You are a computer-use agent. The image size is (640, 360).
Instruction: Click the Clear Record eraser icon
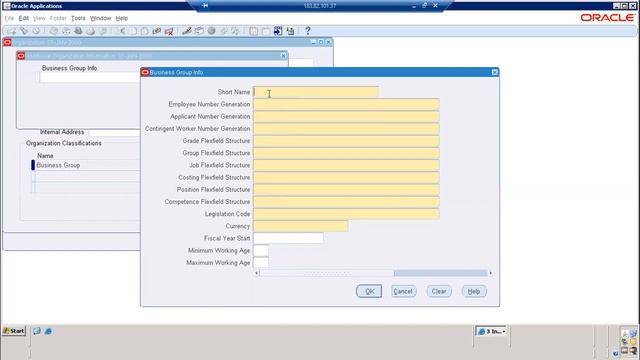(x=156, y=31)
